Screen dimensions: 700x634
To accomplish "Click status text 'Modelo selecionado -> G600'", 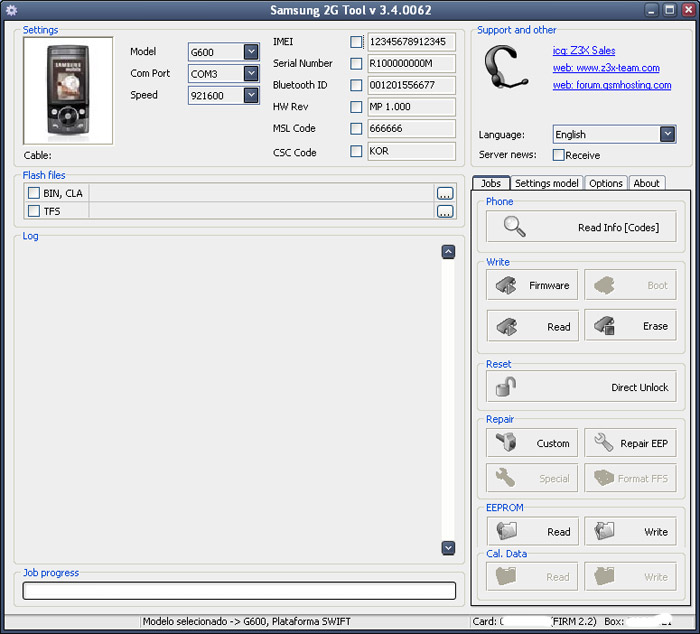I will [x=205, y=621].
